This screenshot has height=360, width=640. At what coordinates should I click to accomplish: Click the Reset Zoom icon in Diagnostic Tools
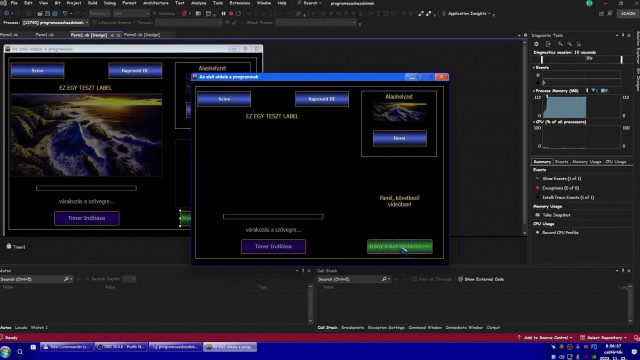(579, 44)
